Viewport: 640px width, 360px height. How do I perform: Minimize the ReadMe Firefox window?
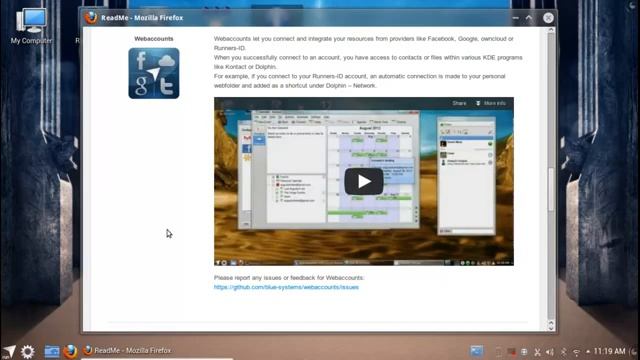[516, 18]
